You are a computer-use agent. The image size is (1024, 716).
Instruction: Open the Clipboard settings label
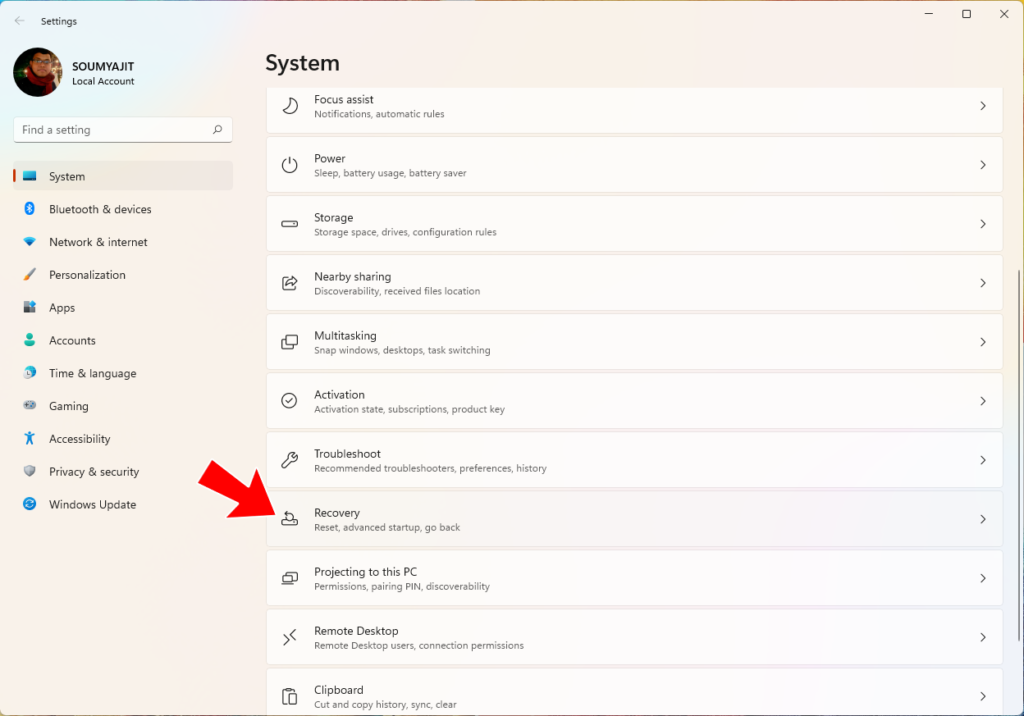pyautogui.click(x=339, y=690)
